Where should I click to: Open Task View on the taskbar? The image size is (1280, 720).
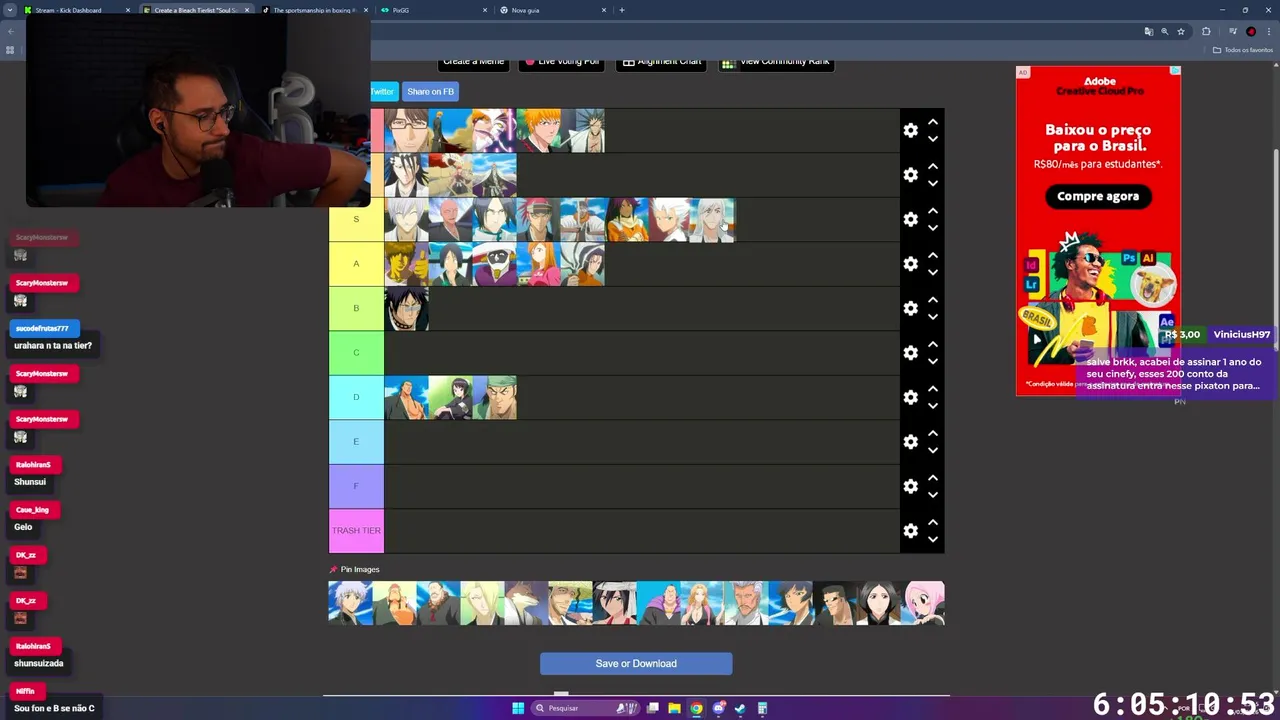(653, 708)
